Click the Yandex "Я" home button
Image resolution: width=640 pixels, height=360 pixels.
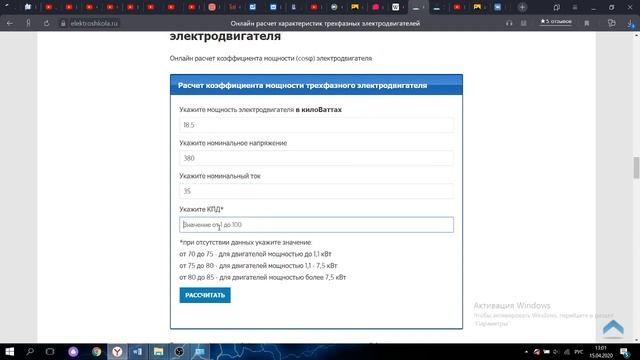coord(28,23)
